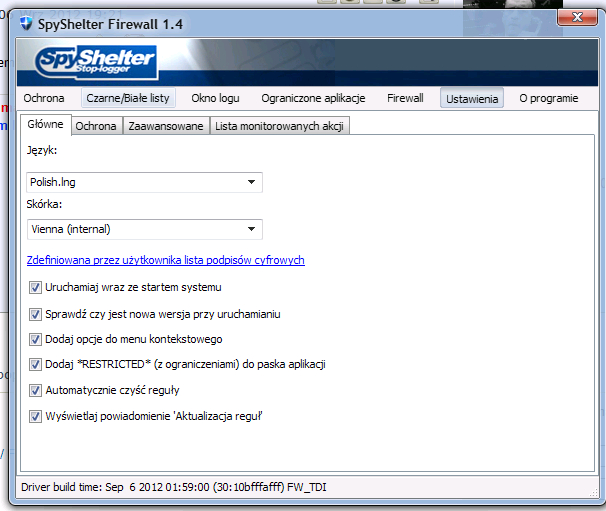
Task: Click the SpyShelter Stop-logger logo
Action: click(95, 62)
